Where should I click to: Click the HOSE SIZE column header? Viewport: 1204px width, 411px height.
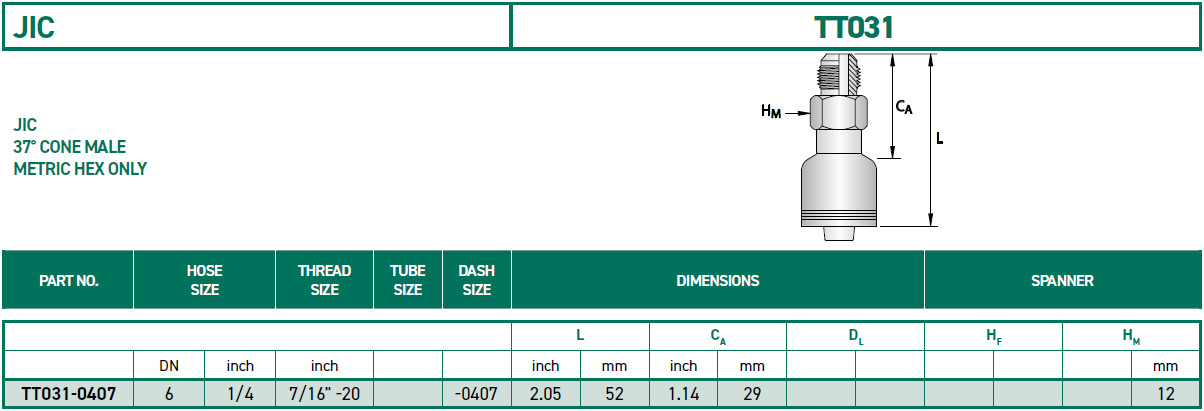click(x=204, y=281)
